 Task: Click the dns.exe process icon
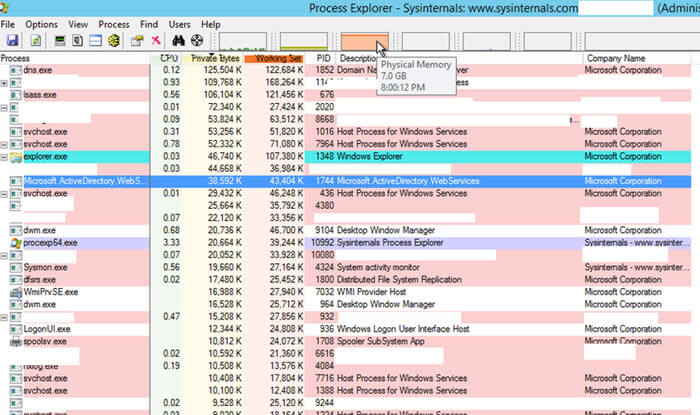(x=16, y=70)
